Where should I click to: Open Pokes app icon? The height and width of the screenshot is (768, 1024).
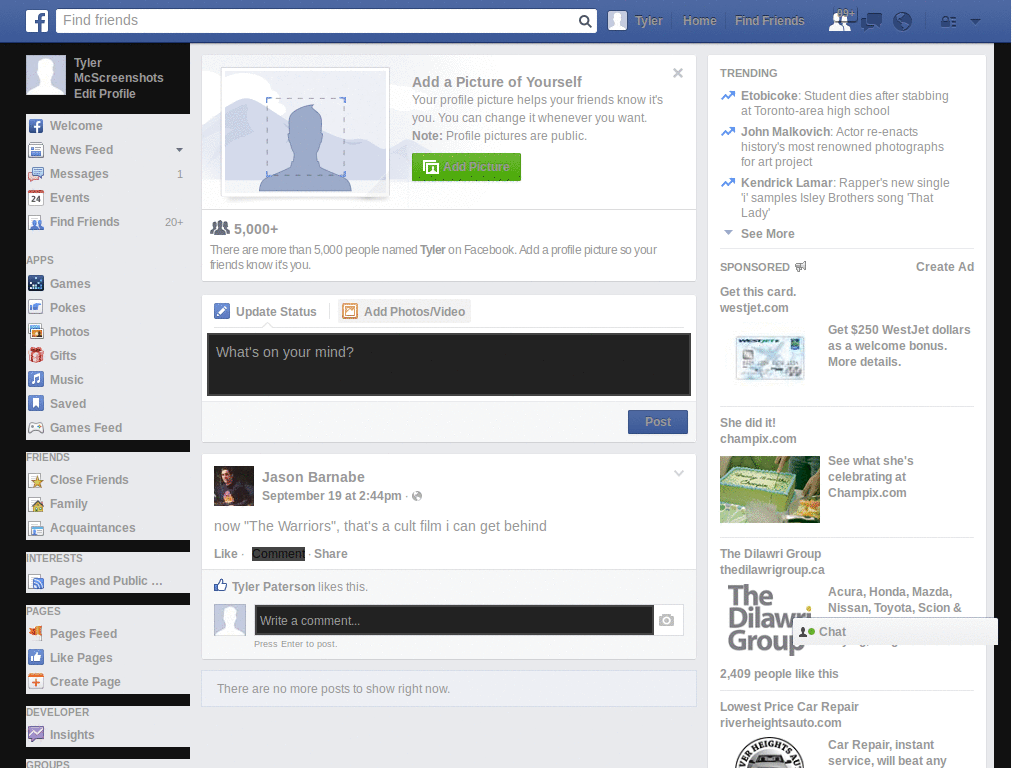point(36,308)
